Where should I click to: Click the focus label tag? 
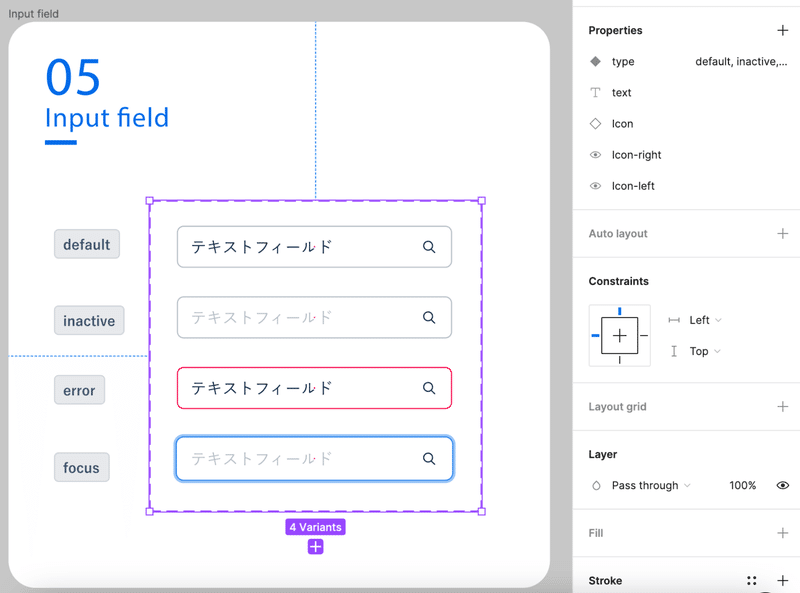(81, 467)
